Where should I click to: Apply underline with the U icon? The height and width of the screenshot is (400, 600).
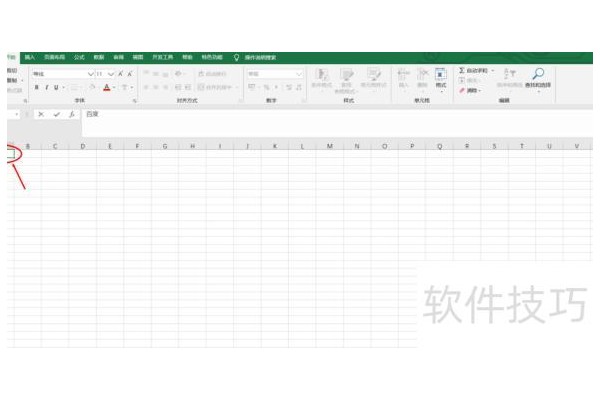pyautogui.click(x=56, y=87)
